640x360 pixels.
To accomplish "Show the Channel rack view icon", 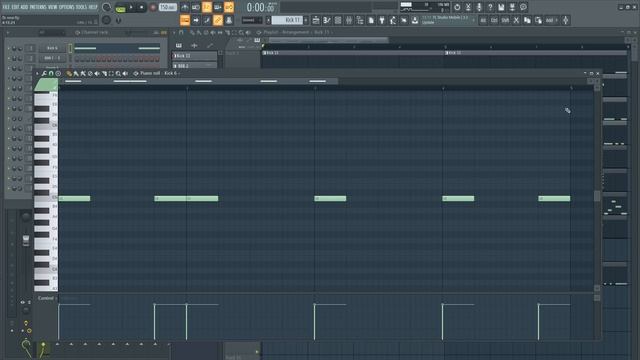I will pyautogui.click(x=338, y=20).
